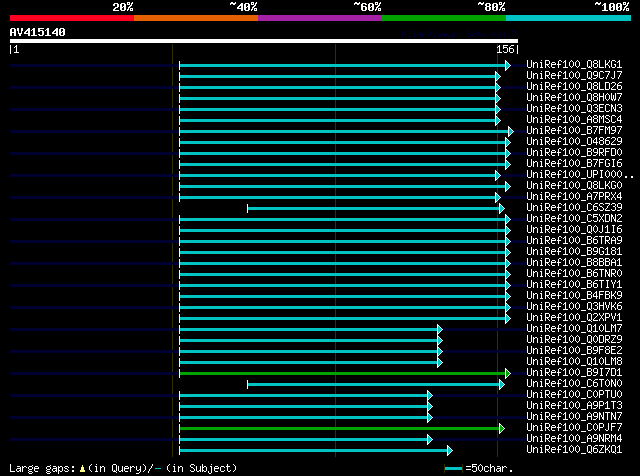Screen dimensions: 640x476
Task: Select hit label UniRef100_Q0J1I6
Action: (574, 230)
